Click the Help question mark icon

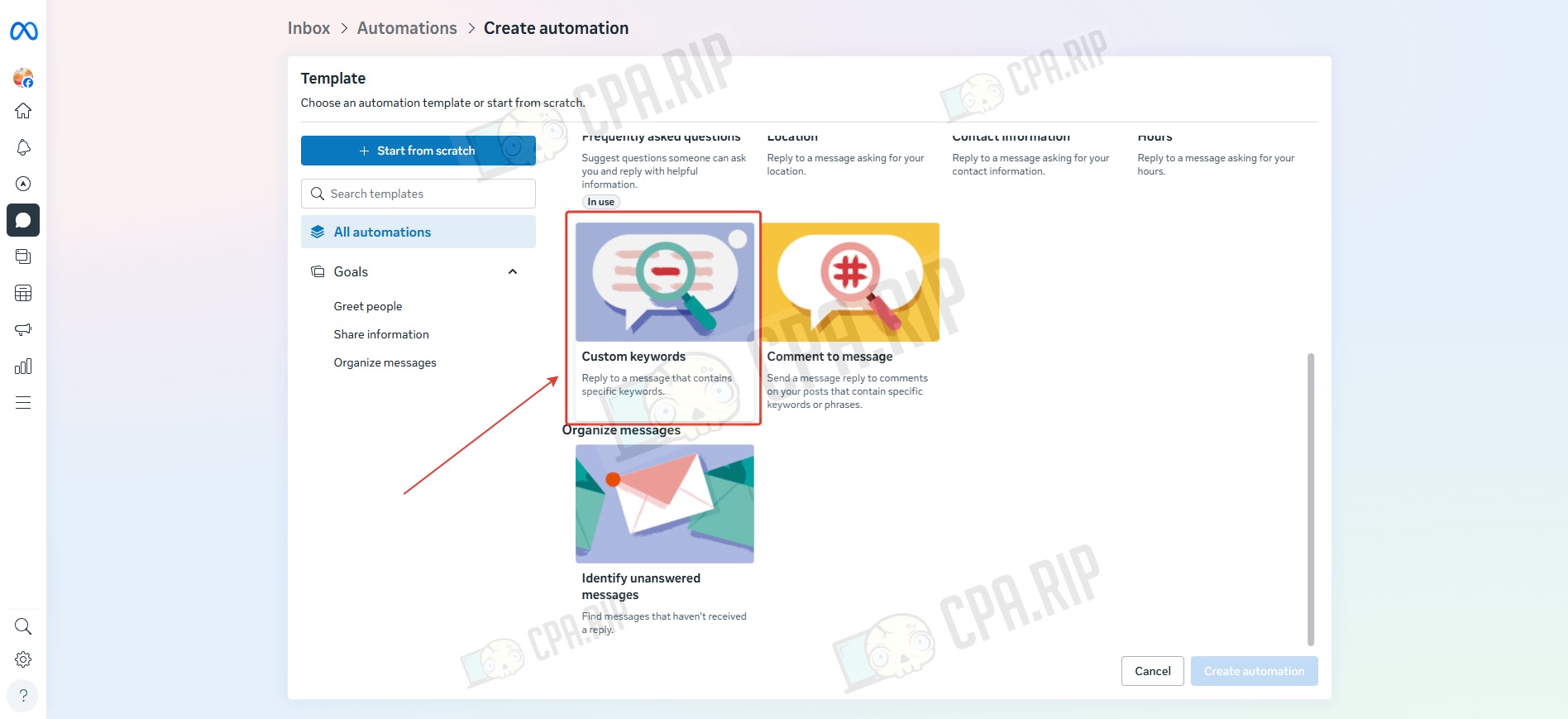(23, 695)
